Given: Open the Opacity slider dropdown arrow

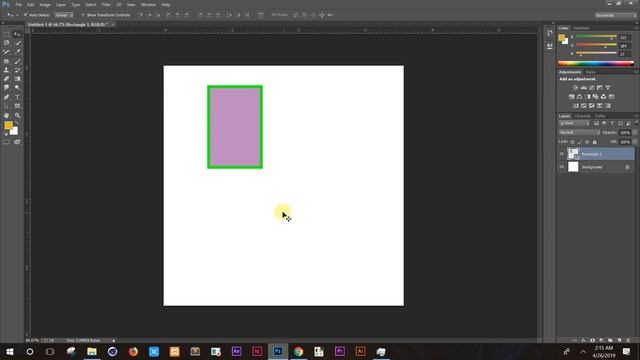Looking at the screenshot, I should click(x=635, y=133).
